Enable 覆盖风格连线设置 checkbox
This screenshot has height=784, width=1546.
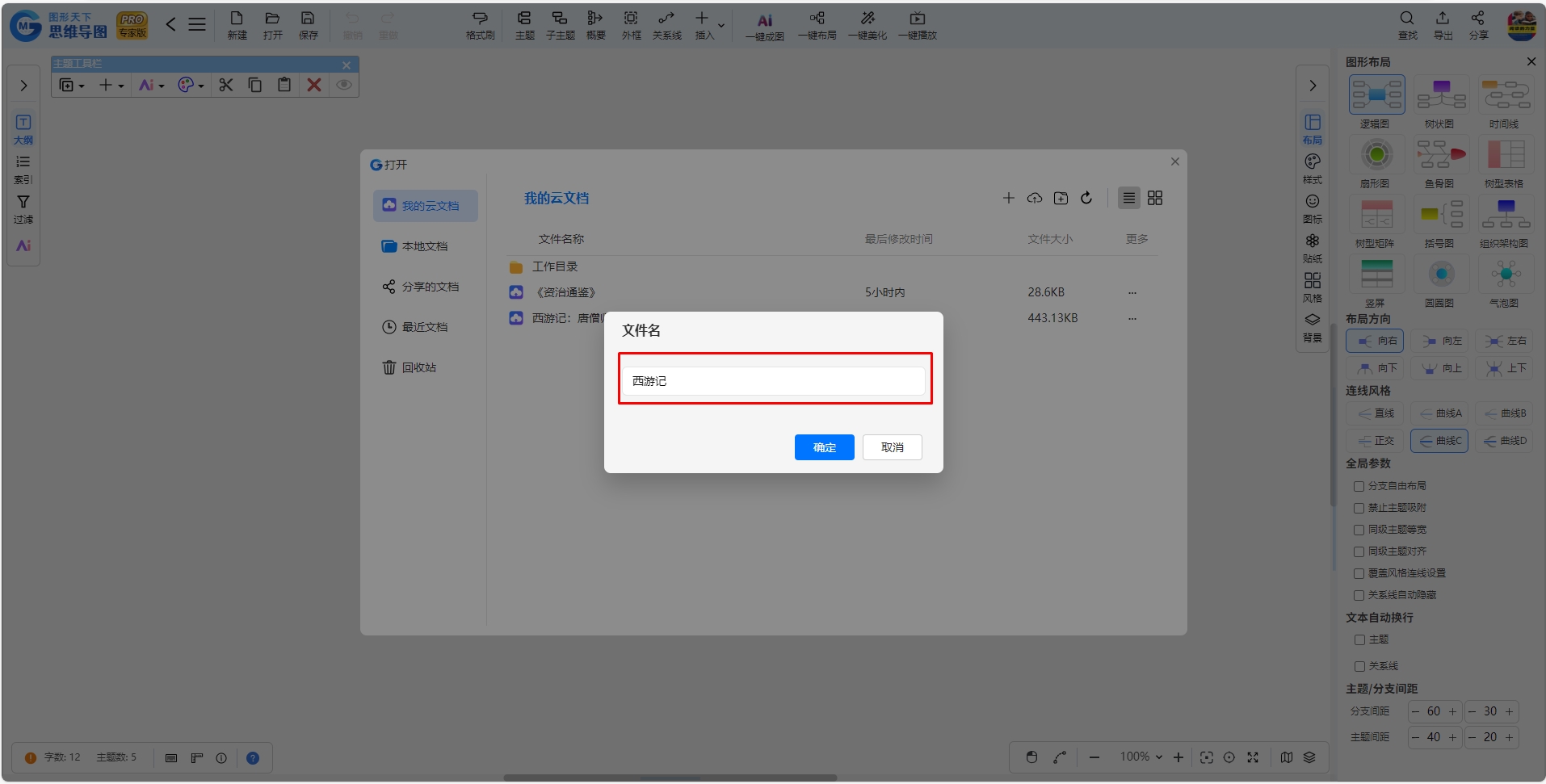tap(1359, 573)
